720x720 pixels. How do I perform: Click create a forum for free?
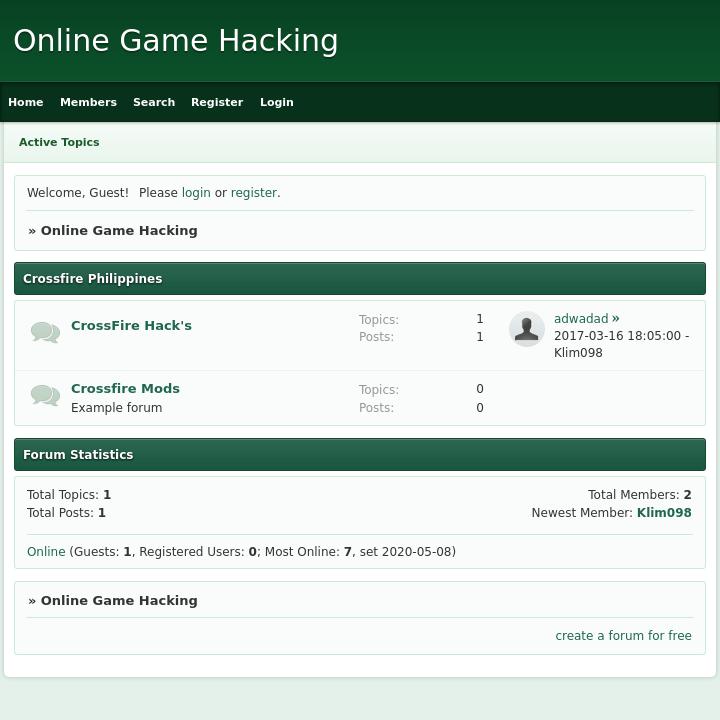(623, 636)
